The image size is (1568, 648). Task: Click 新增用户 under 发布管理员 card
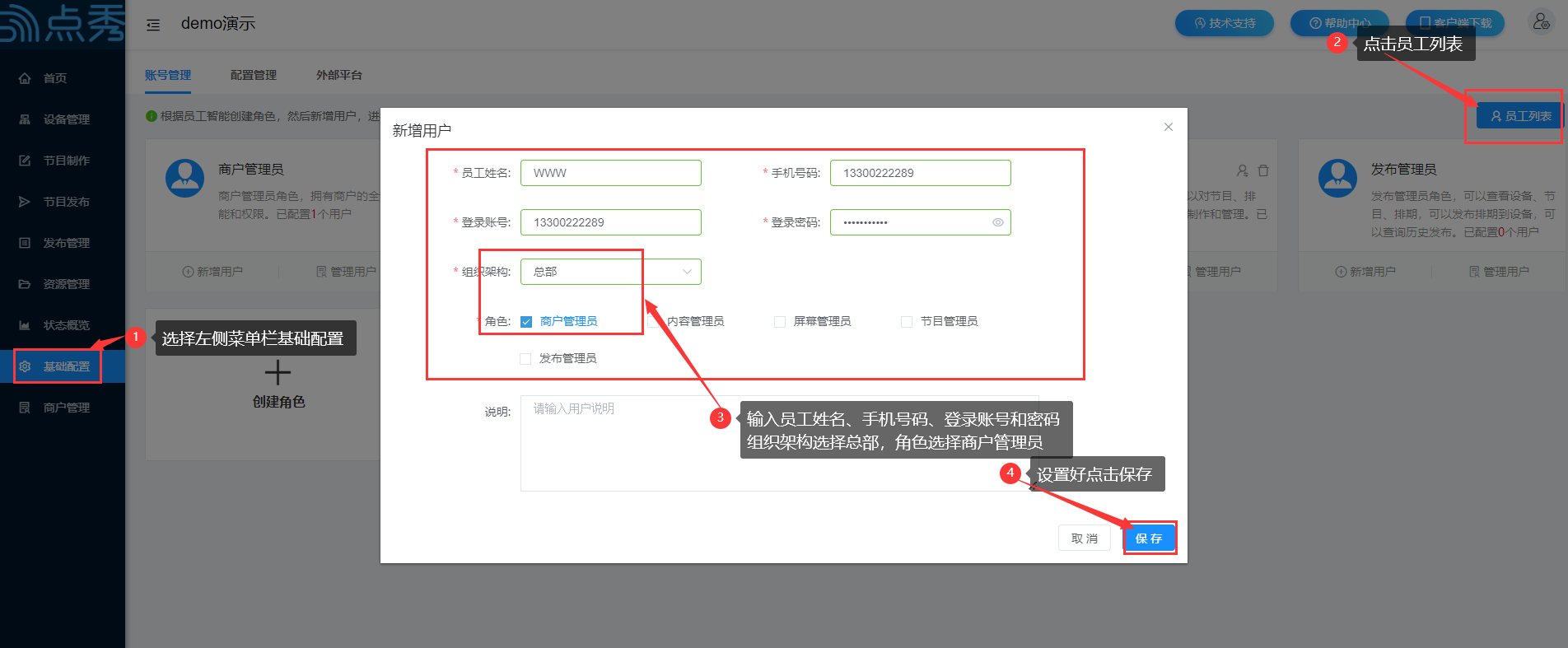pyautogui.click(x=1365, y=272)
